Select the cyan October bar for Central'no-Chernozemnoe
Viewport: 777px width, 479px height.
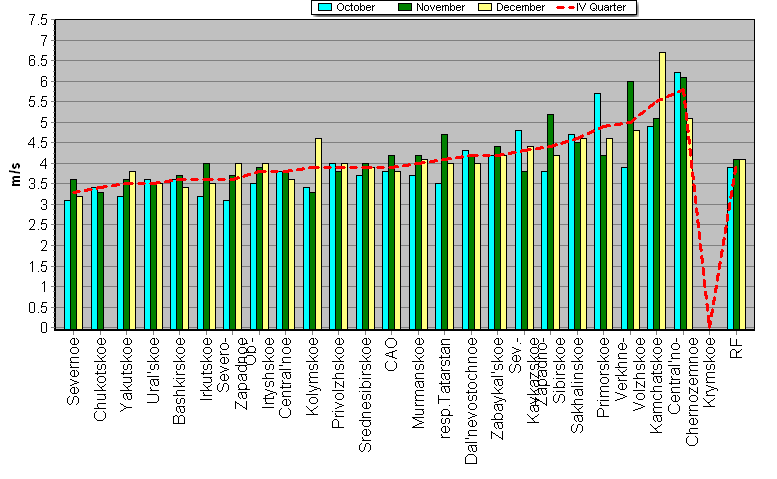click(x=677, y=200)
